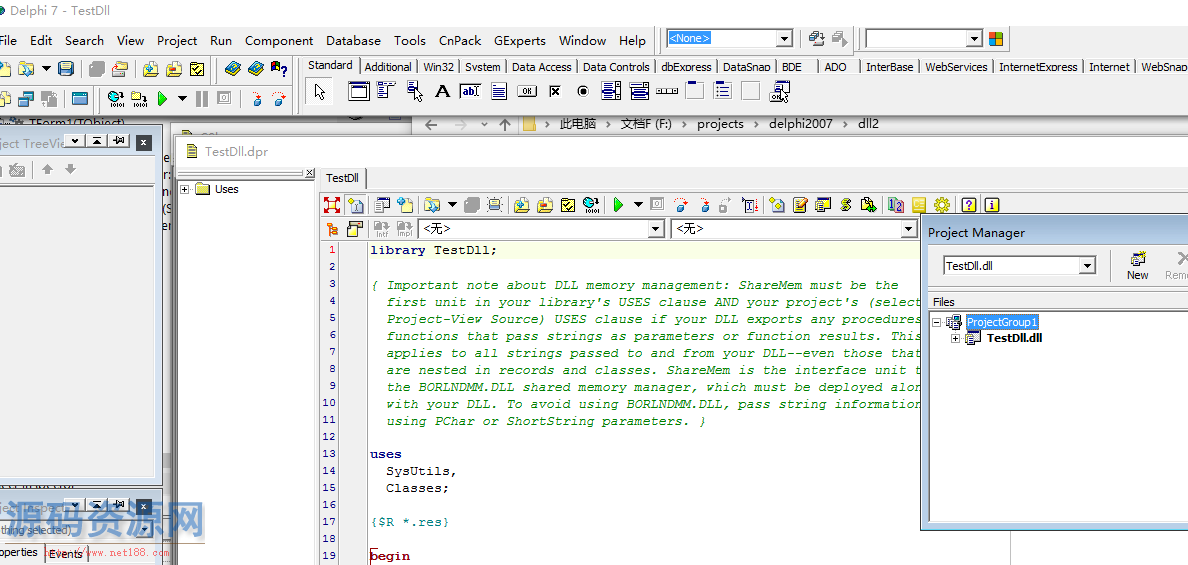Click the 'library TestDll;' code line

(x=433, y=250)
